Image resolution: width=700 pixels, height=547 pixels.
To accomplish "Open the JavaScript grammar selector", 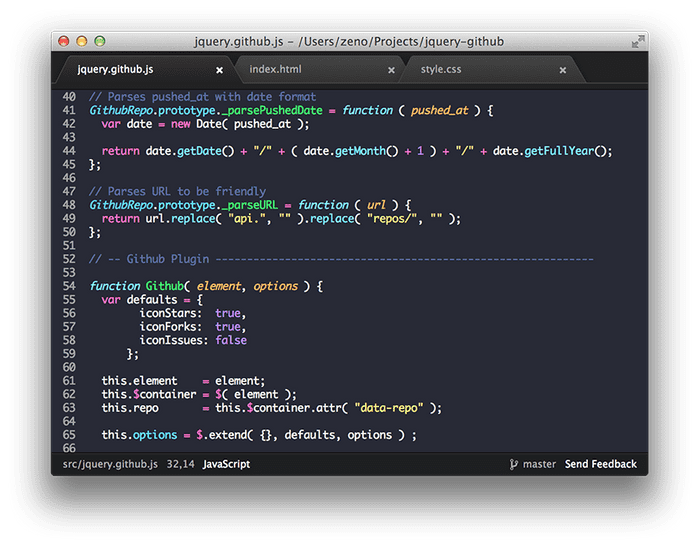I will 226,464.
